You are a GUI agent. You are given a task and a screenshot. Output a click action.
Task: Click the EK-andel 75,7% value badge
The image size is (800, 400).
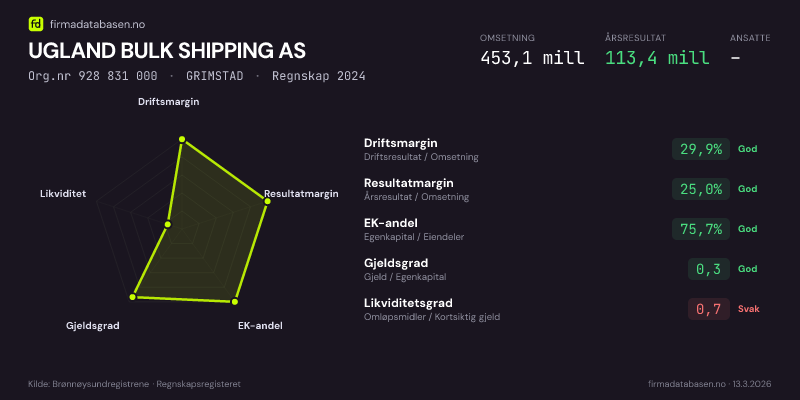701,229
